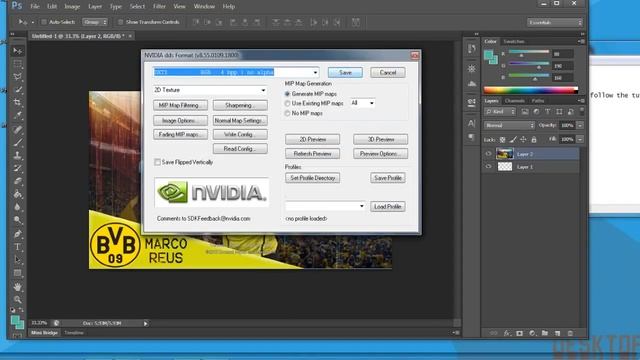
Task: Select the Brush tool
Action: tap(17, 143)
